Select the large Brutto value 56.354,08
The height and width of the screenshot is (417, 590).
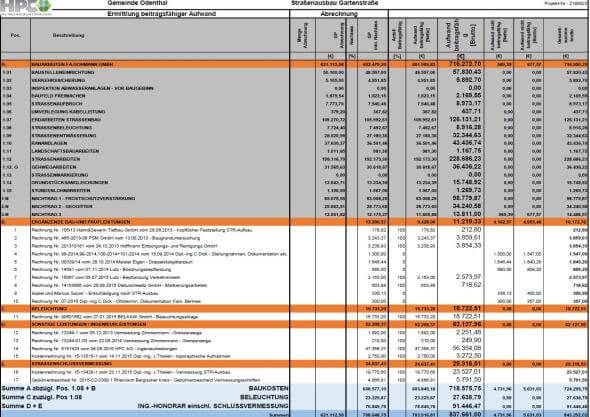coord(467,348)
